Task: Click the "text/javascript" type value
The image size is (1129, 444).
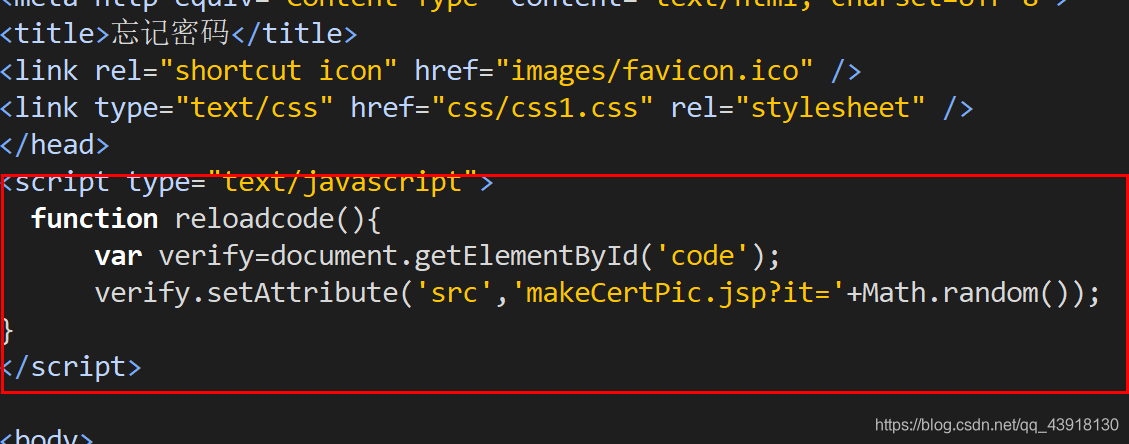Action: (343, 182)
